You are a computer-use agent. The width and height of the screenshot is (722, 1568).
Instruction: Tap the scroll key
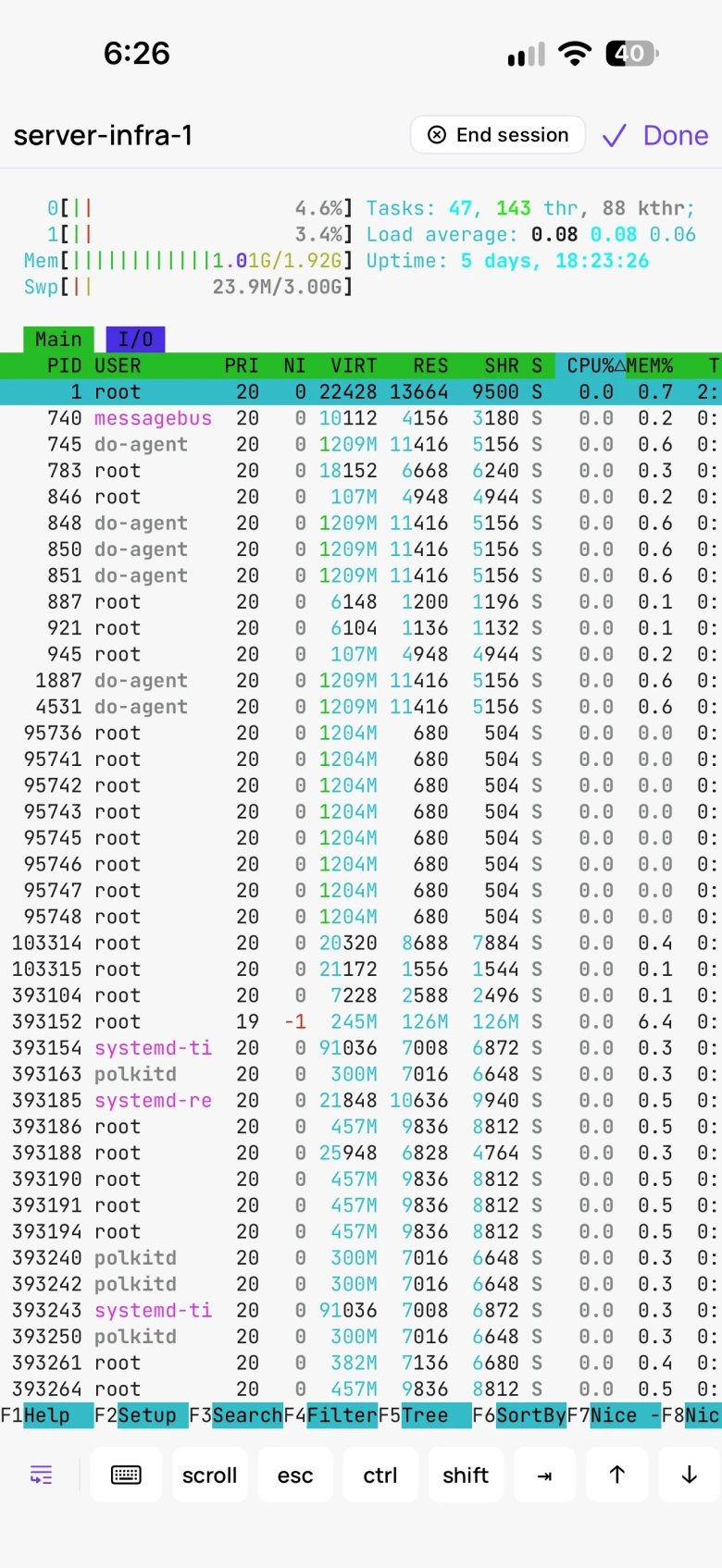click(x=210, y=1475)
